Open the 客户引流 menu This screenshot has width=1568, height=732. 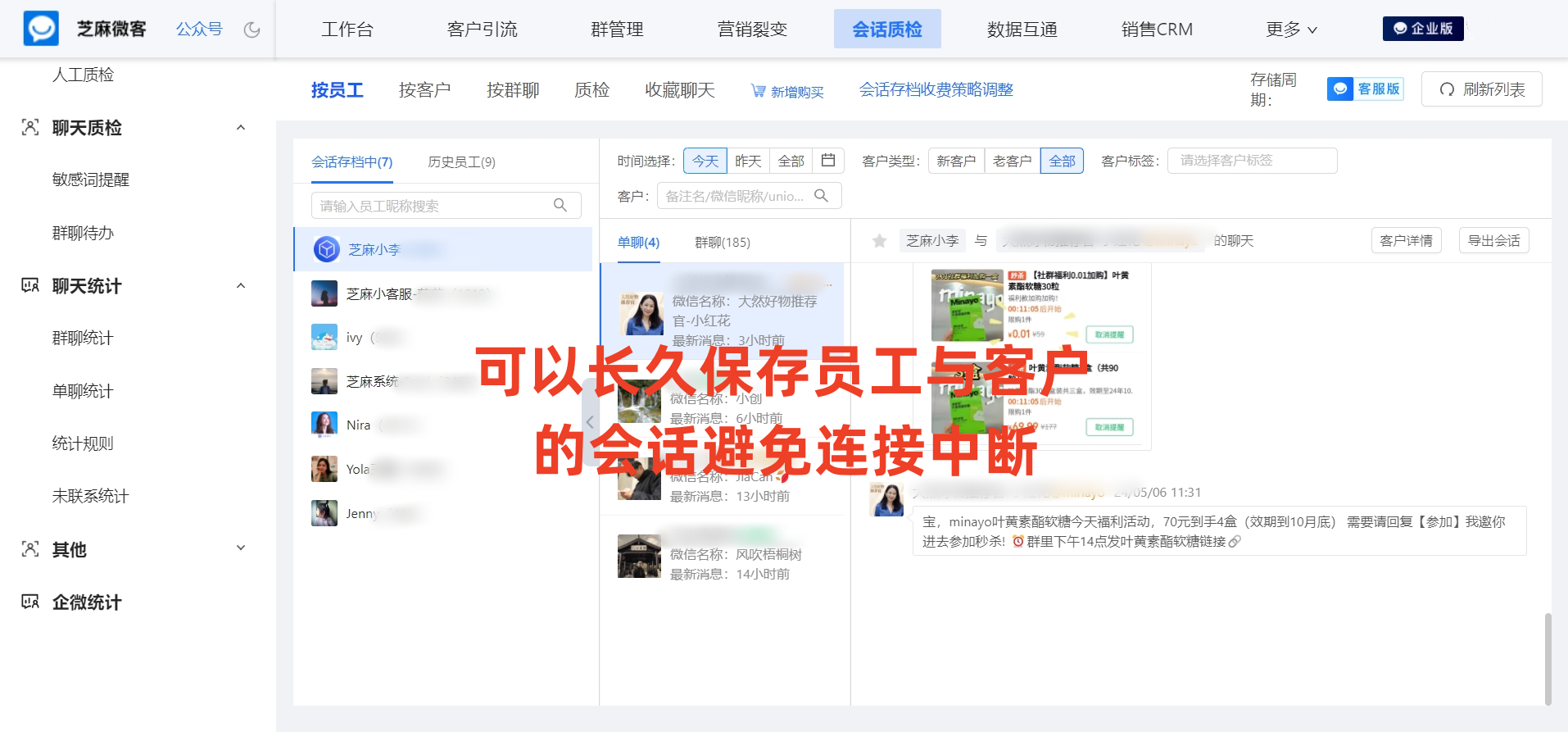point(482,30)
